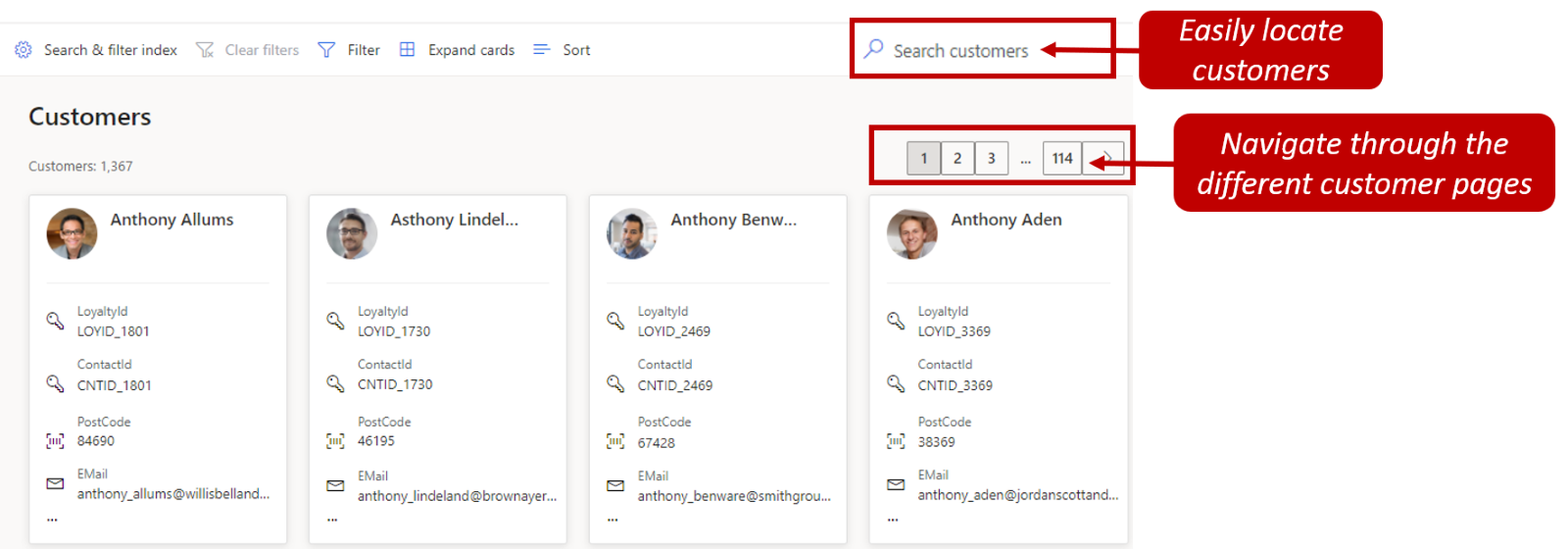This screenshot has width=1568, height=549.
Task: Expand more fields on Anthony Allums card
Action: (x=52, y=519)
